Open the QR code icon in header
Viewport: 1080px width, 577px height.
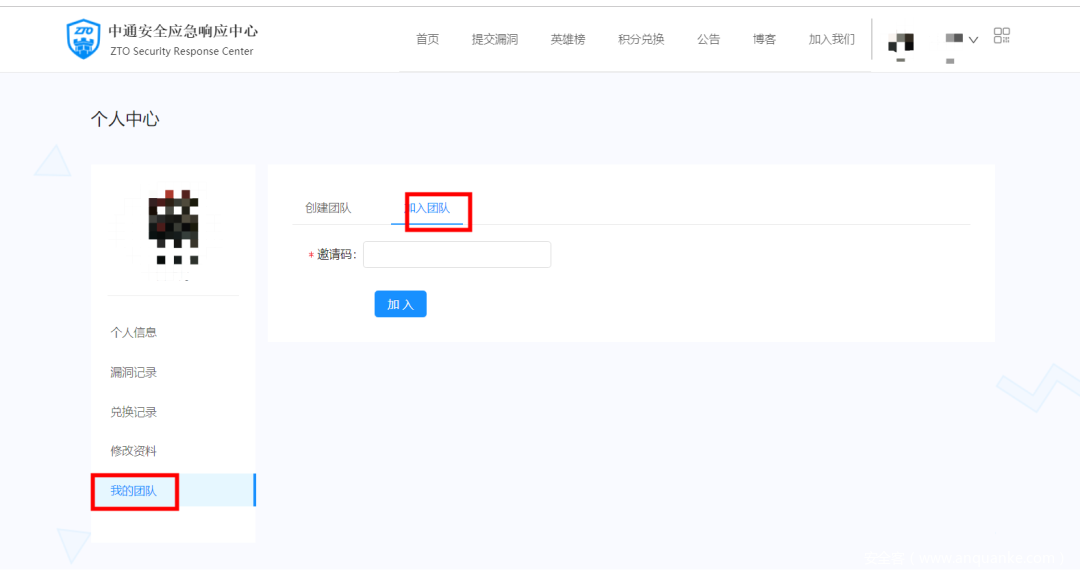tap(1001, 36)
